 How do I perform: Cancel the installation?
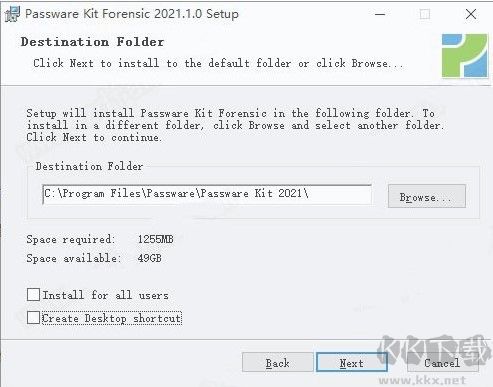[x=442, y=362]
